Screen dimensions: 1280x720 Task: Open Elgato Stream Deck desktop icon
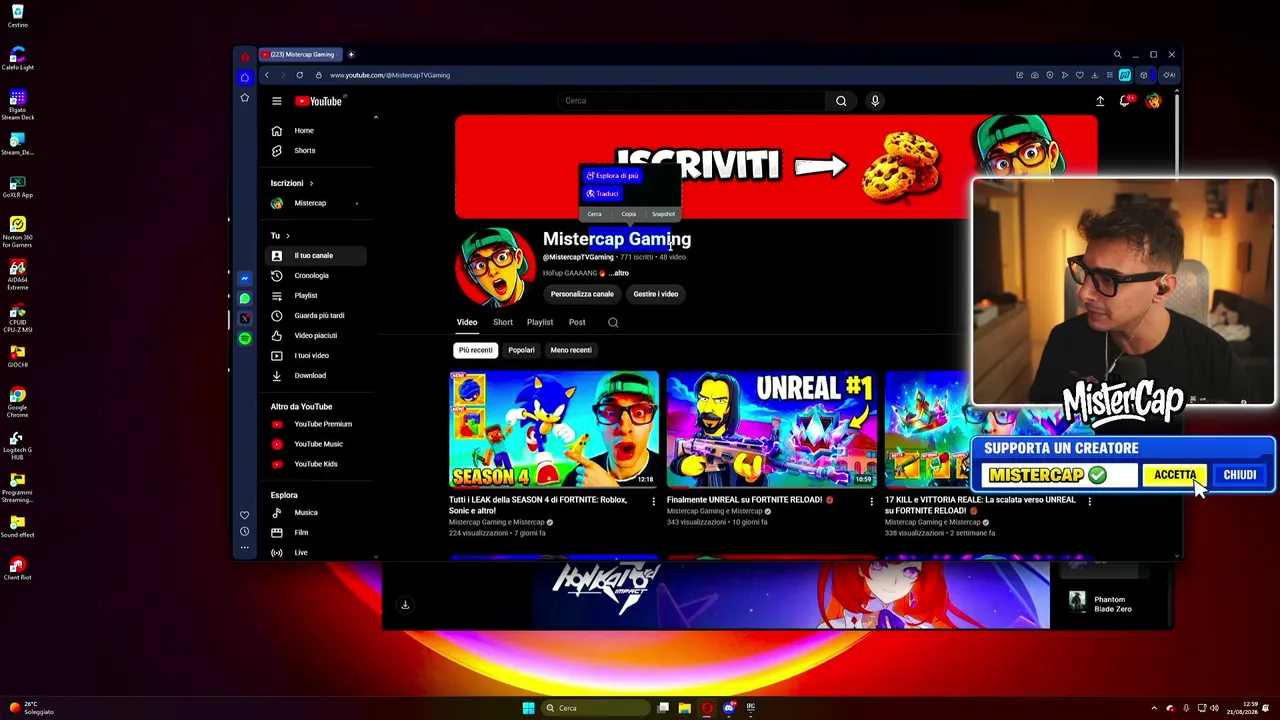click(x=17, y=104)
